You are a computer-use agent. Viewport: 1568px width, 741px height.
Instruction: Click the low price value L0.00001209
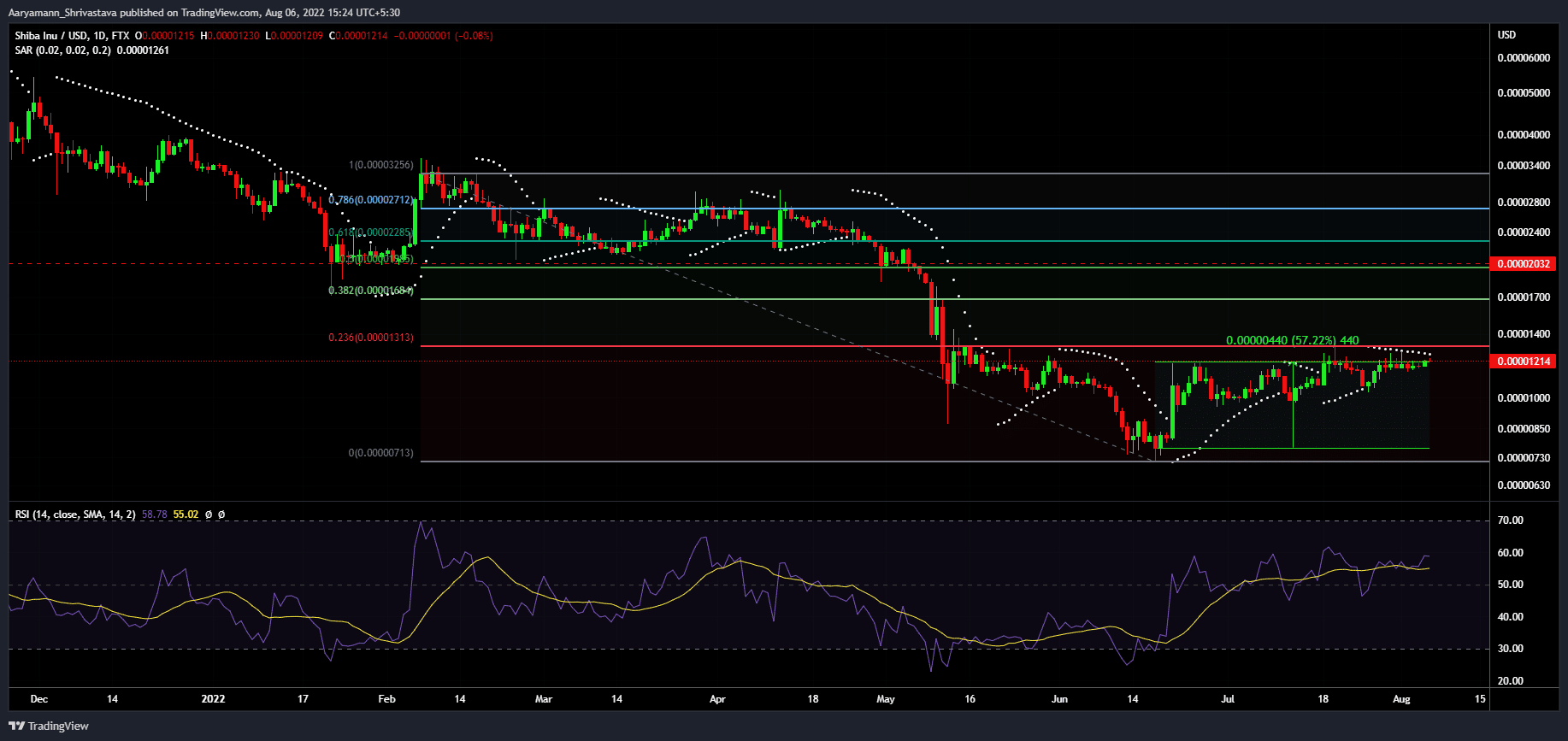[294, 36]
